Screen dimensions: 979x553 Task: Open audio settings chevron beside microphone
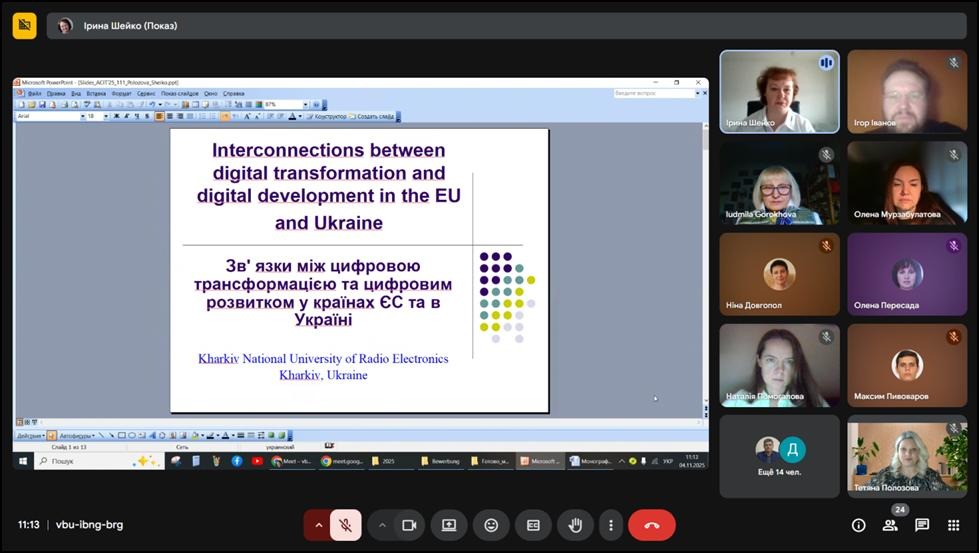click(318, 525)
